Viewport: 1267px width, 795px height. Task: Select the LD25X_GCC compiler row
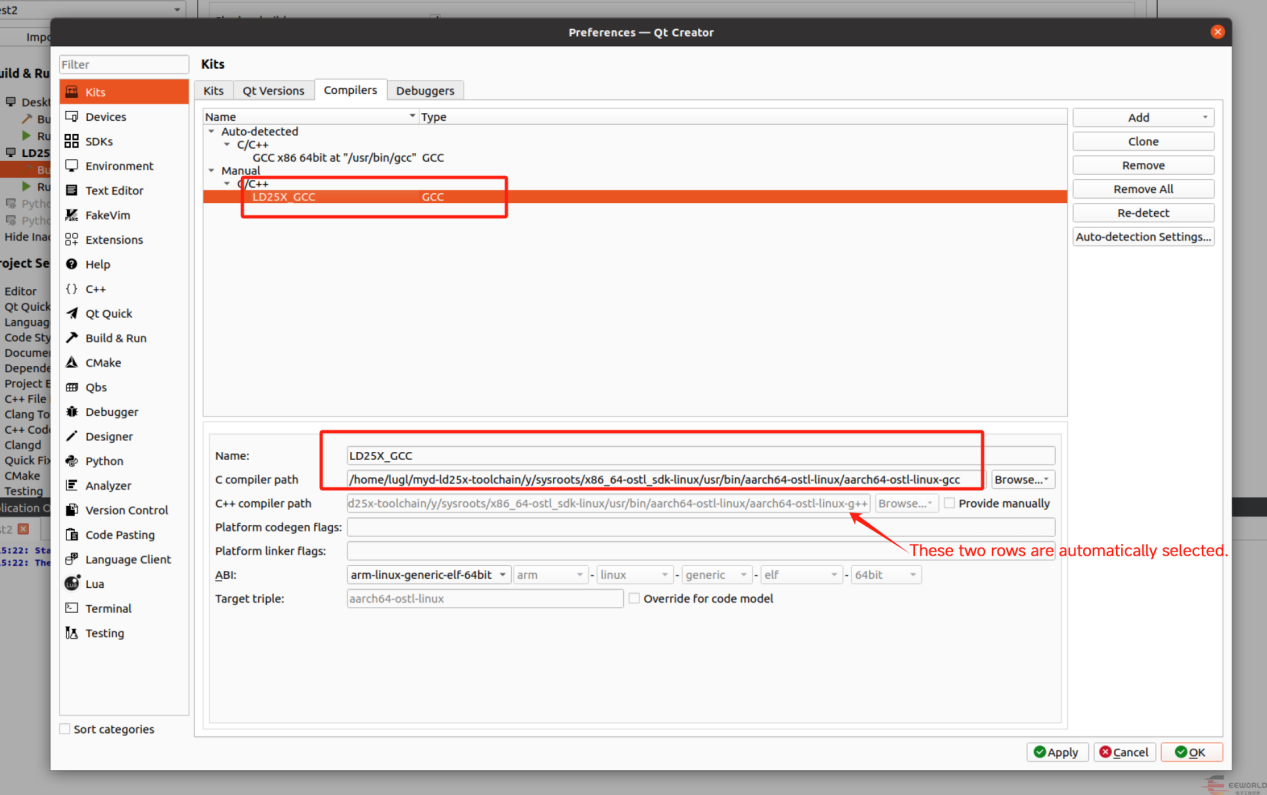point(635,197)
